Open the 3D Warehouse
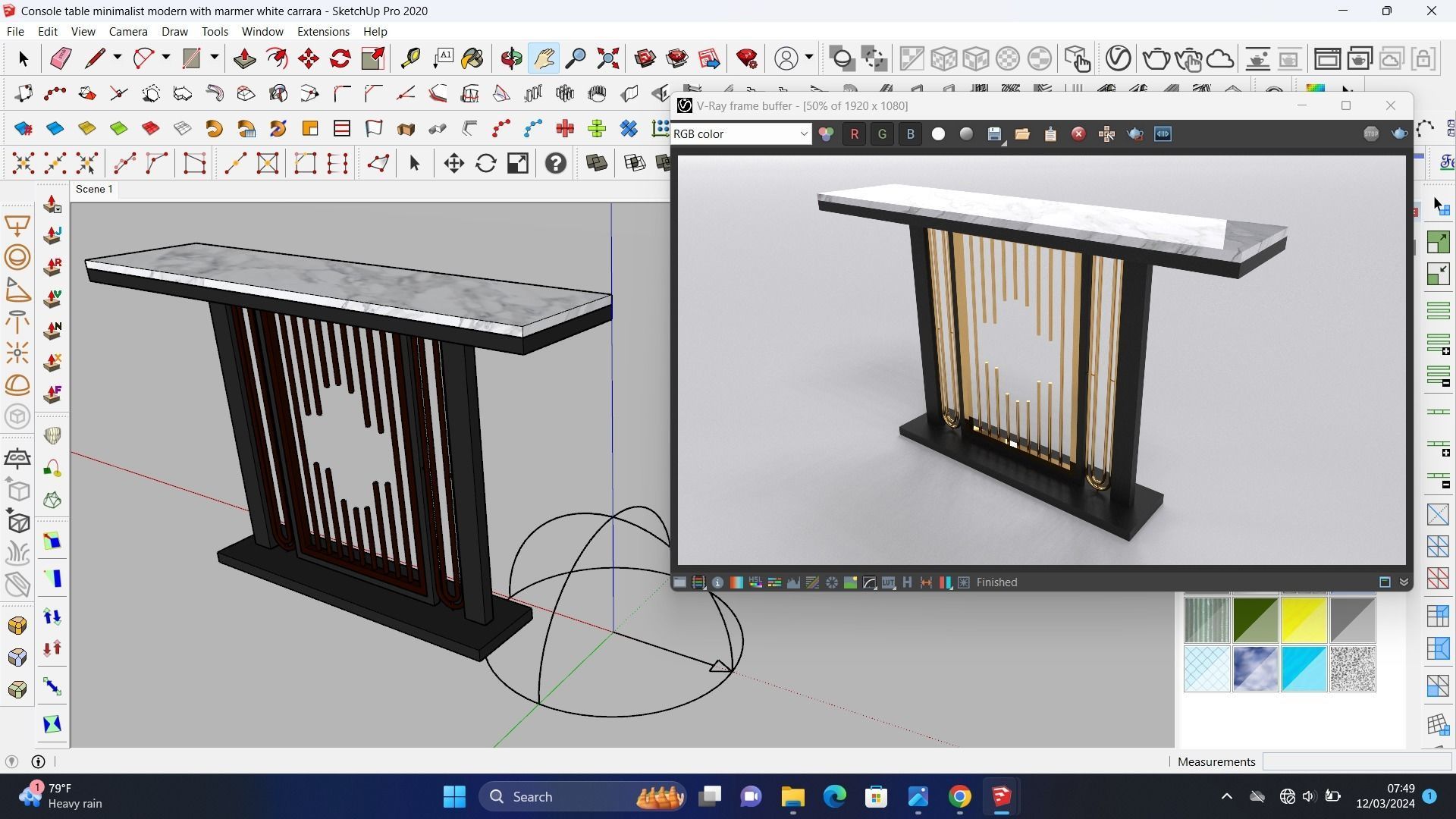The image size is (1456, 819). pyautogui.click(x=645, y=58)
